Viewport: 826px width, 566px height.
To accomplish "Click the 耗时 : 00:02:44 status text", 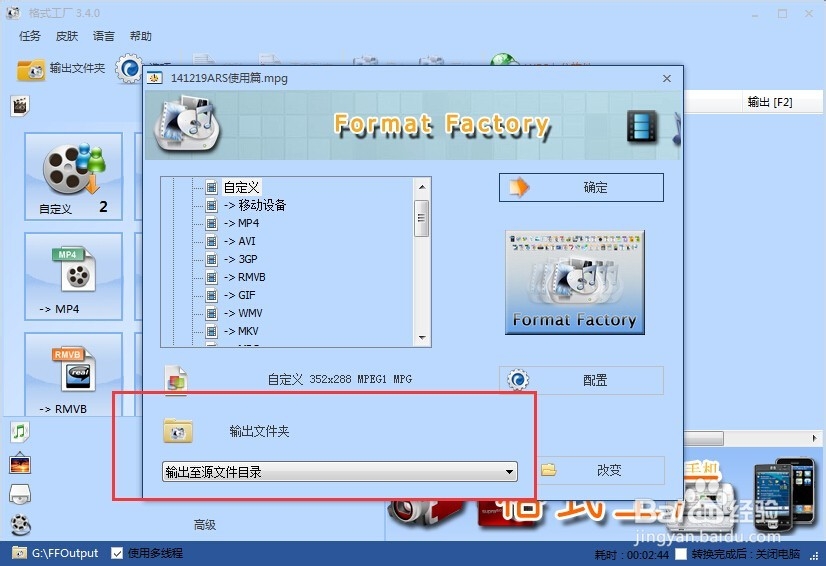I will pos(632,554).
